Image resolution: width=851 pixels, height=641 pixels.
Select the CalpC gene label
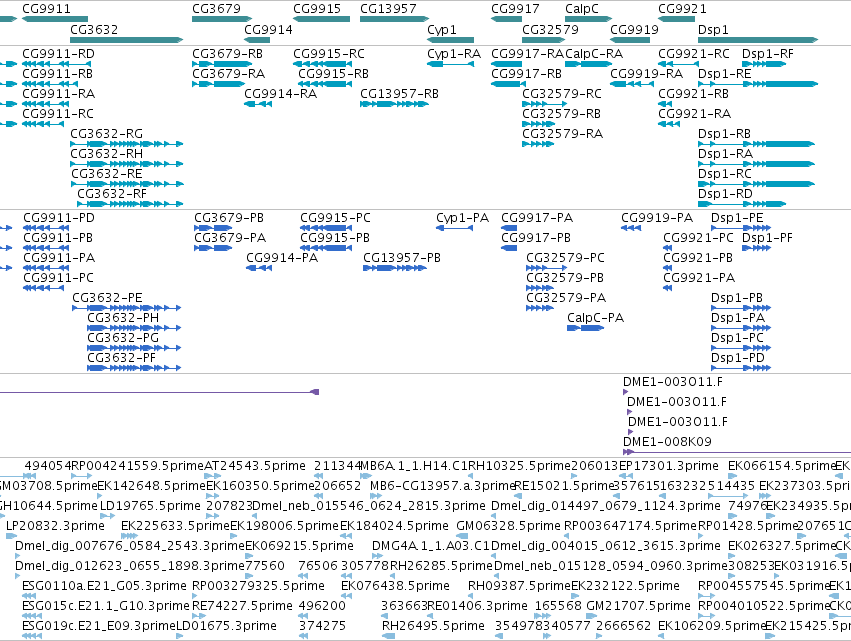click(582, 9)
